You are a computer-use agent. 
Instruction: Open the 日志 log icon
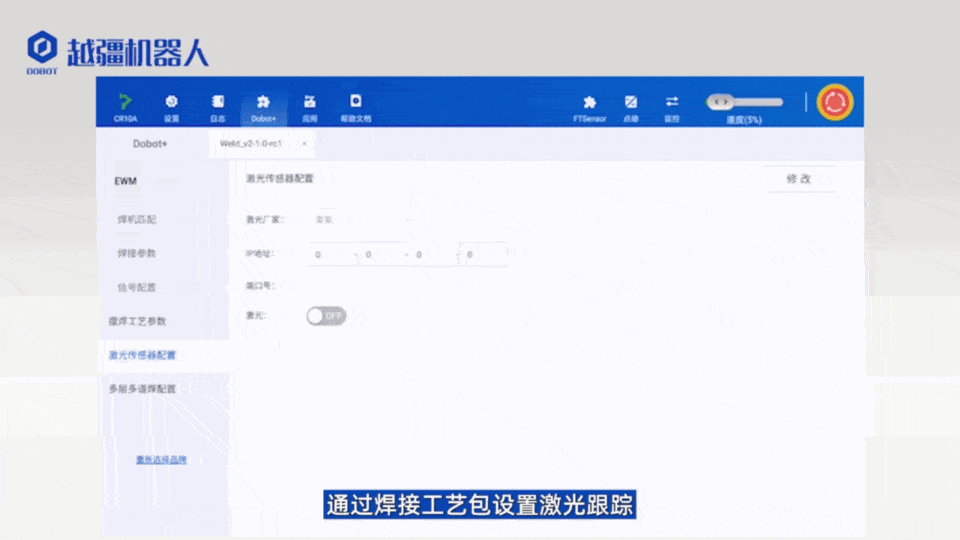(x=218, y=104)
